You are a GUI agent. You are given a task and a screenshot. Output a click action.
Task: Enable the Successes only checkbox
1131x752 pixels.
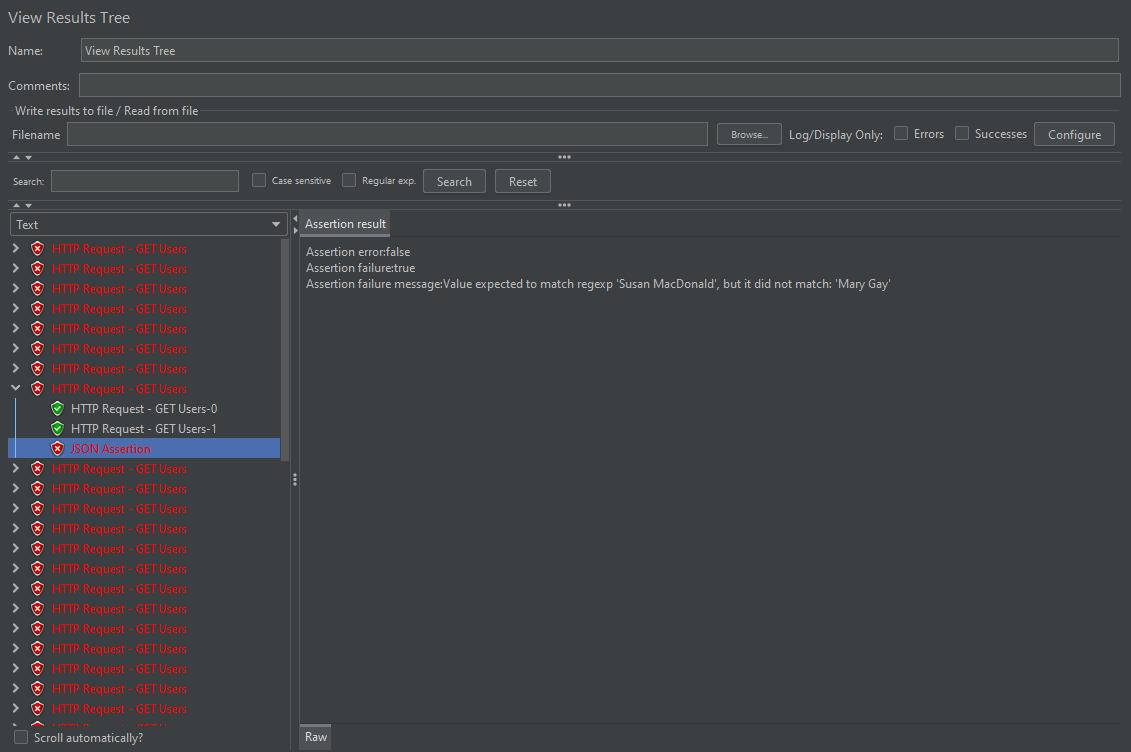[x=961, y=133]
